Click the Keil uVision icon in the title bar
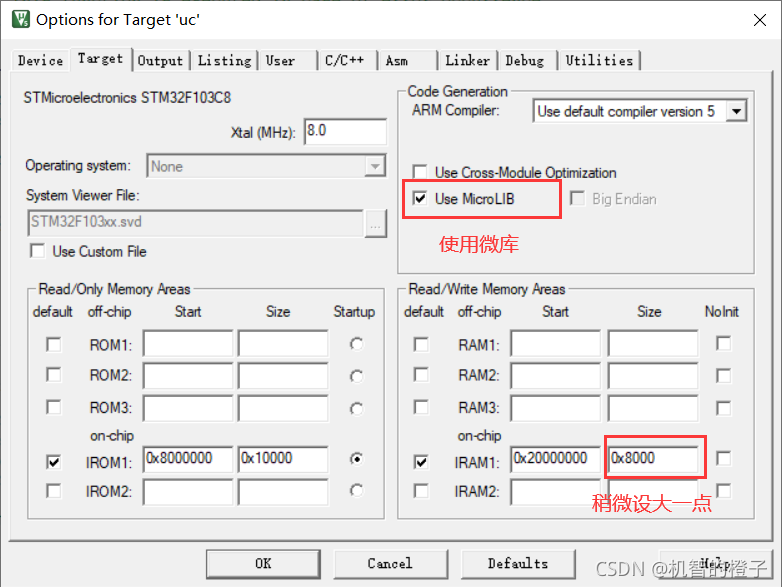 [20, 19]
